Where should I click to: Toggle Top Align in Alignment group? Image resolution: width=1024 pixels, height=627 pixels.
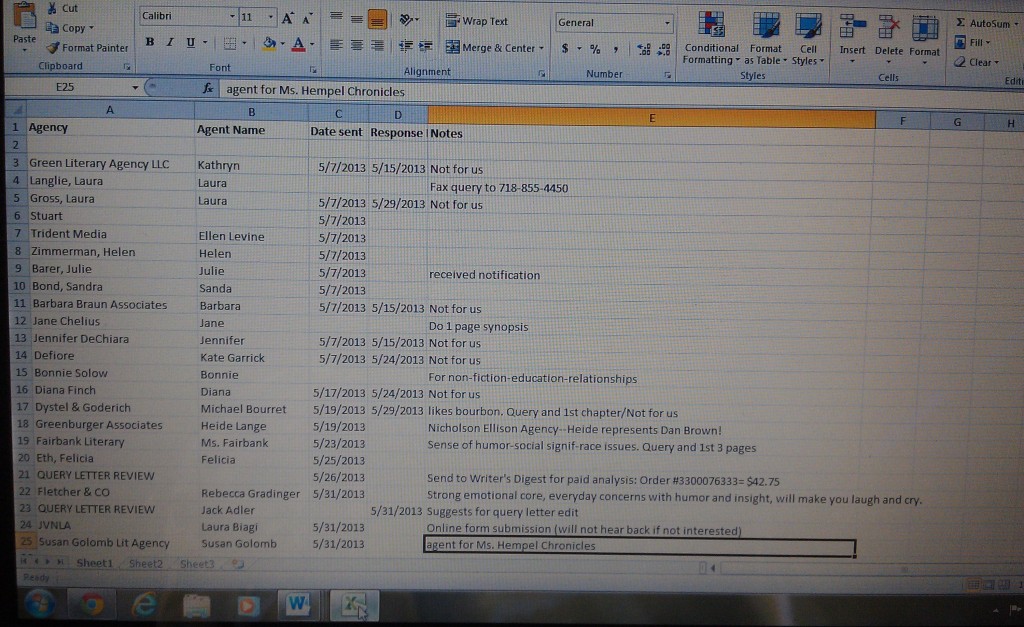click(336, 18)
